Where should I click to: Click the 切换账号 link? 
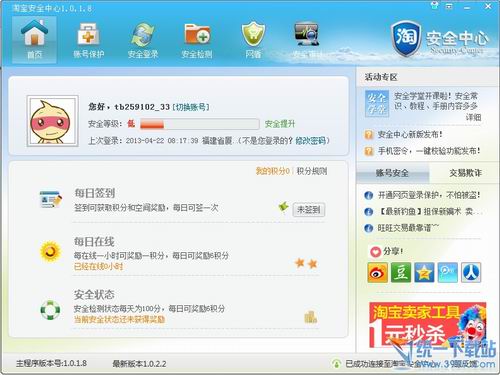191,107
